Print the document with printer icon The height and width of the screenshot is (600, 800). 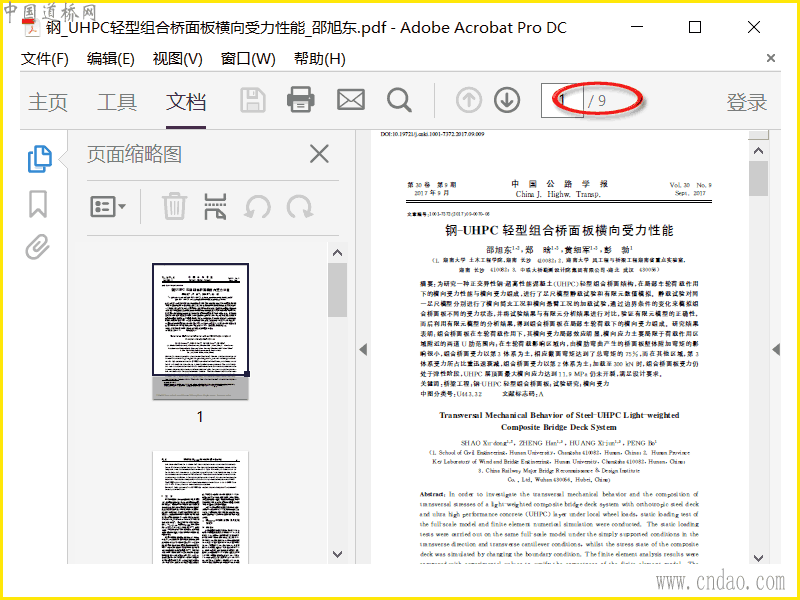click(301, 99)
